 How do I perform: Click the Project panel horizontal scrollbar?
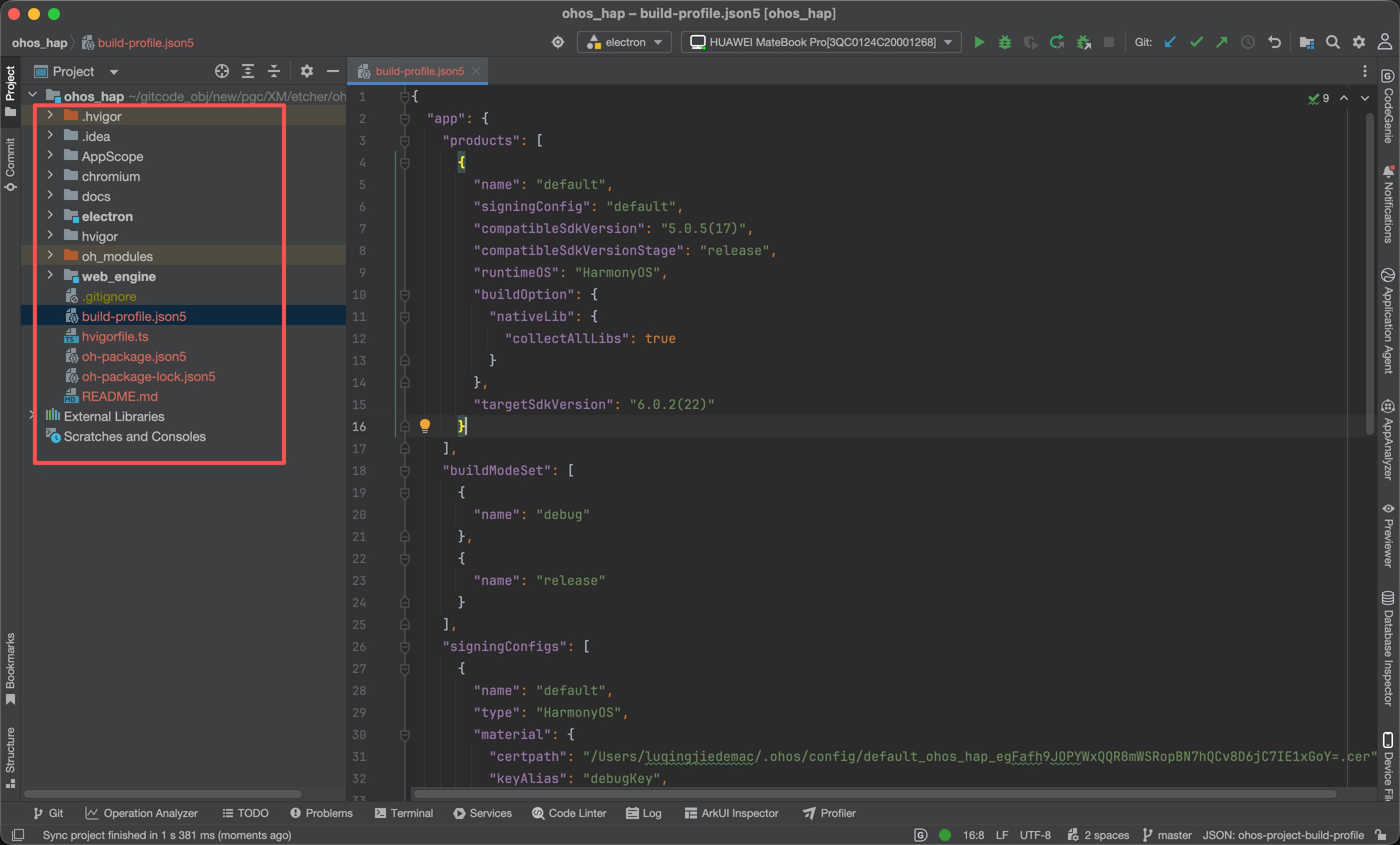[162, 793]
